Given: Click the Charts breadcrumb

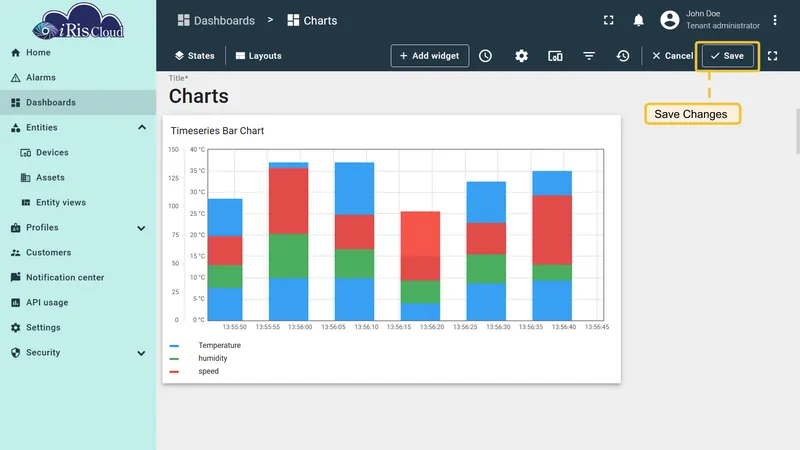Looking at the screenshot, I should tap(312, 20).
